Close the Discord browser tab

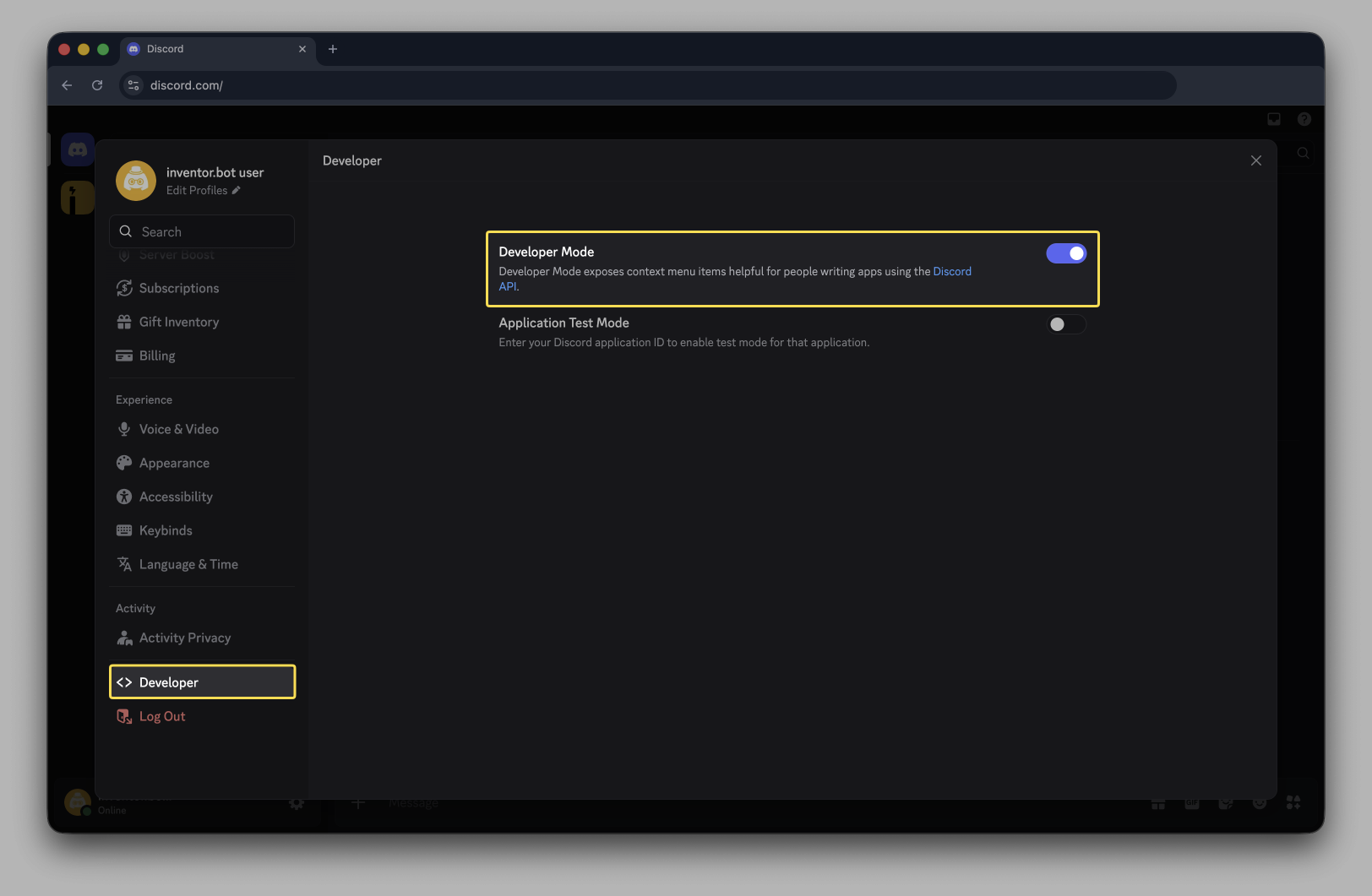click(x=302, y=49)
